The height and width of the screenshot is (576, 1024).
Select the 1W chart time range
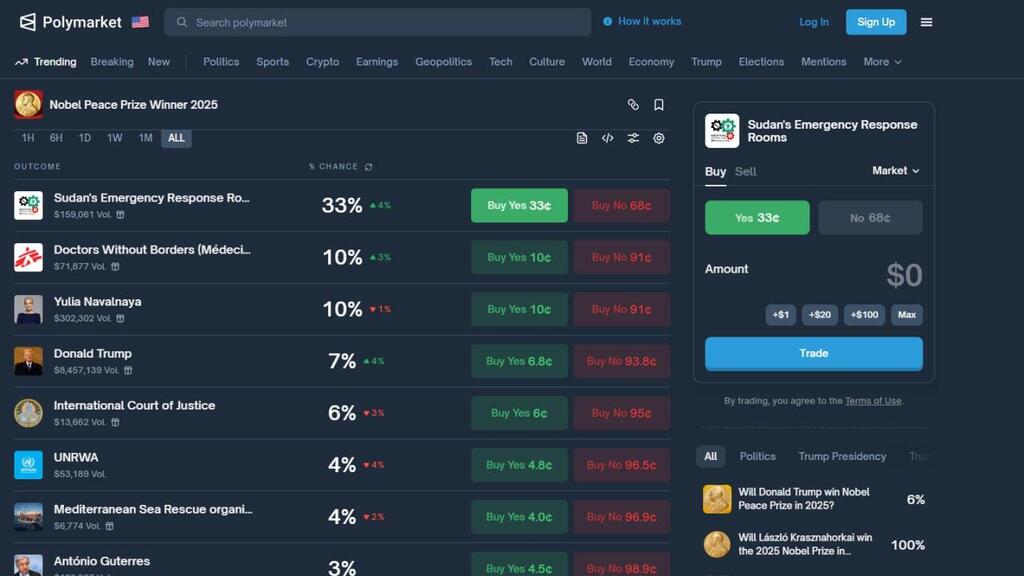[115, 138]
